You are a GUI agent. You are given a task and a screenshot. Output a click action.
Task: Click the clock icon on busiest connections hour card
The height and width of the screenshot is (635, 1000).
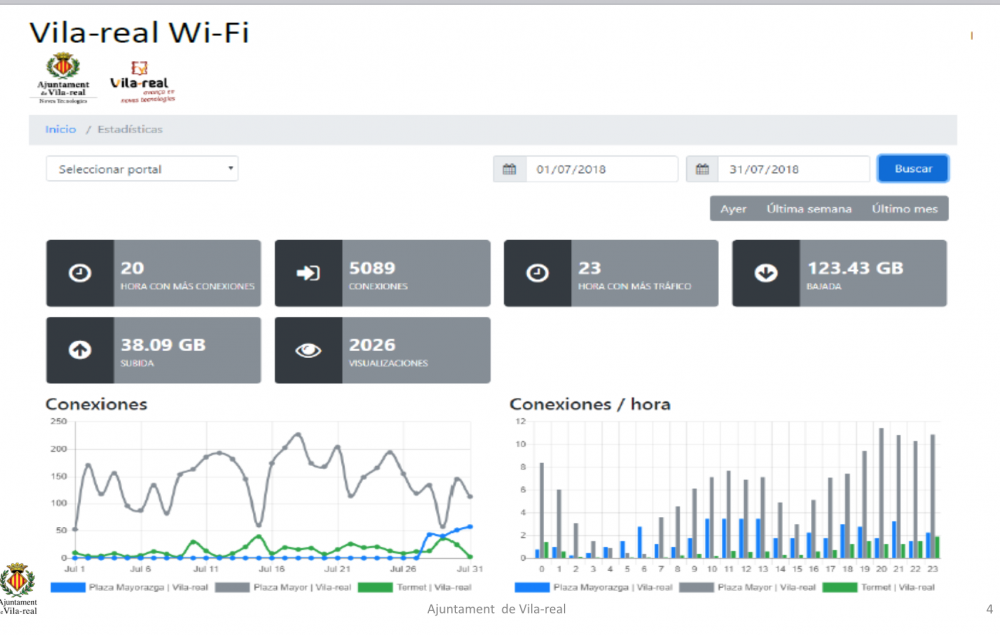click(x=80, y=273)
